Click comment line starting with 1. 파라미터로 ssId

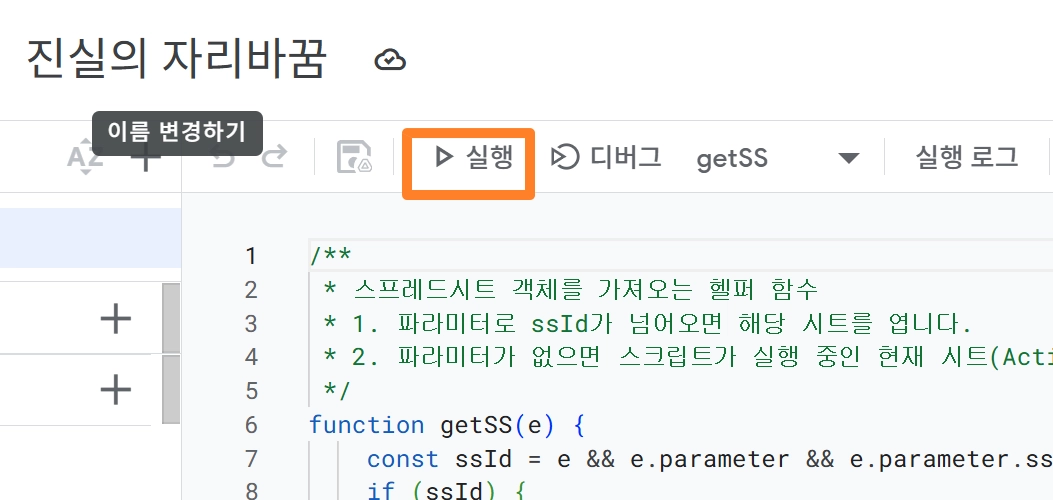647,324
